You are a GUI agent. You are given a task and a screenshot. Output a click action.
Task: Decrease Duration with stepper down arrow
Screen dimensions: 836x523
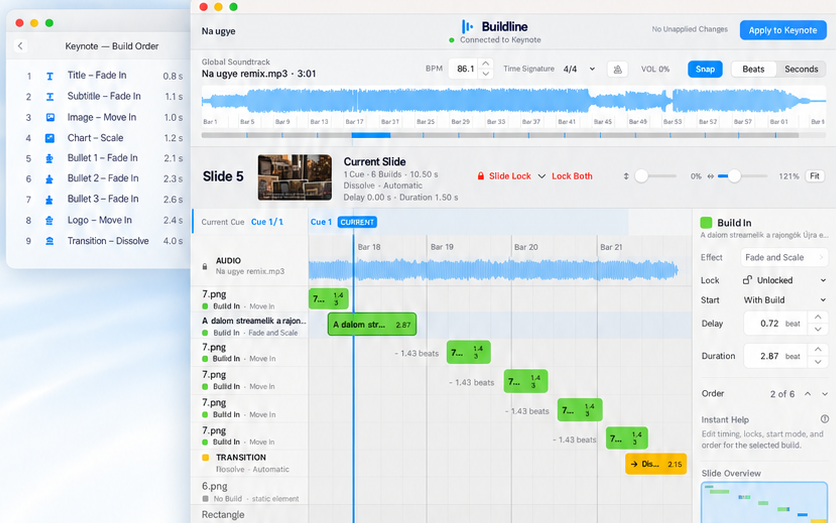pyautogui.click(x=818, y=362)
